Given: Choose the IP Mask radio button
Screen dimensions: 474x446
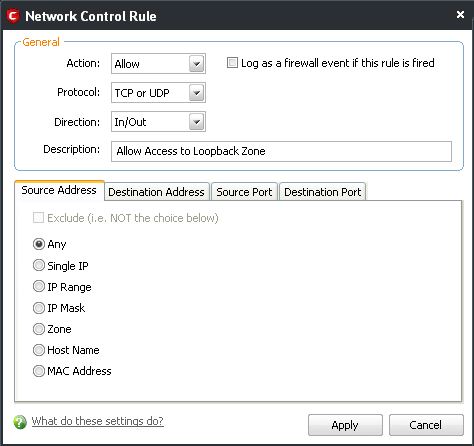Looking at the screenshot, I should tap(39, 308).
